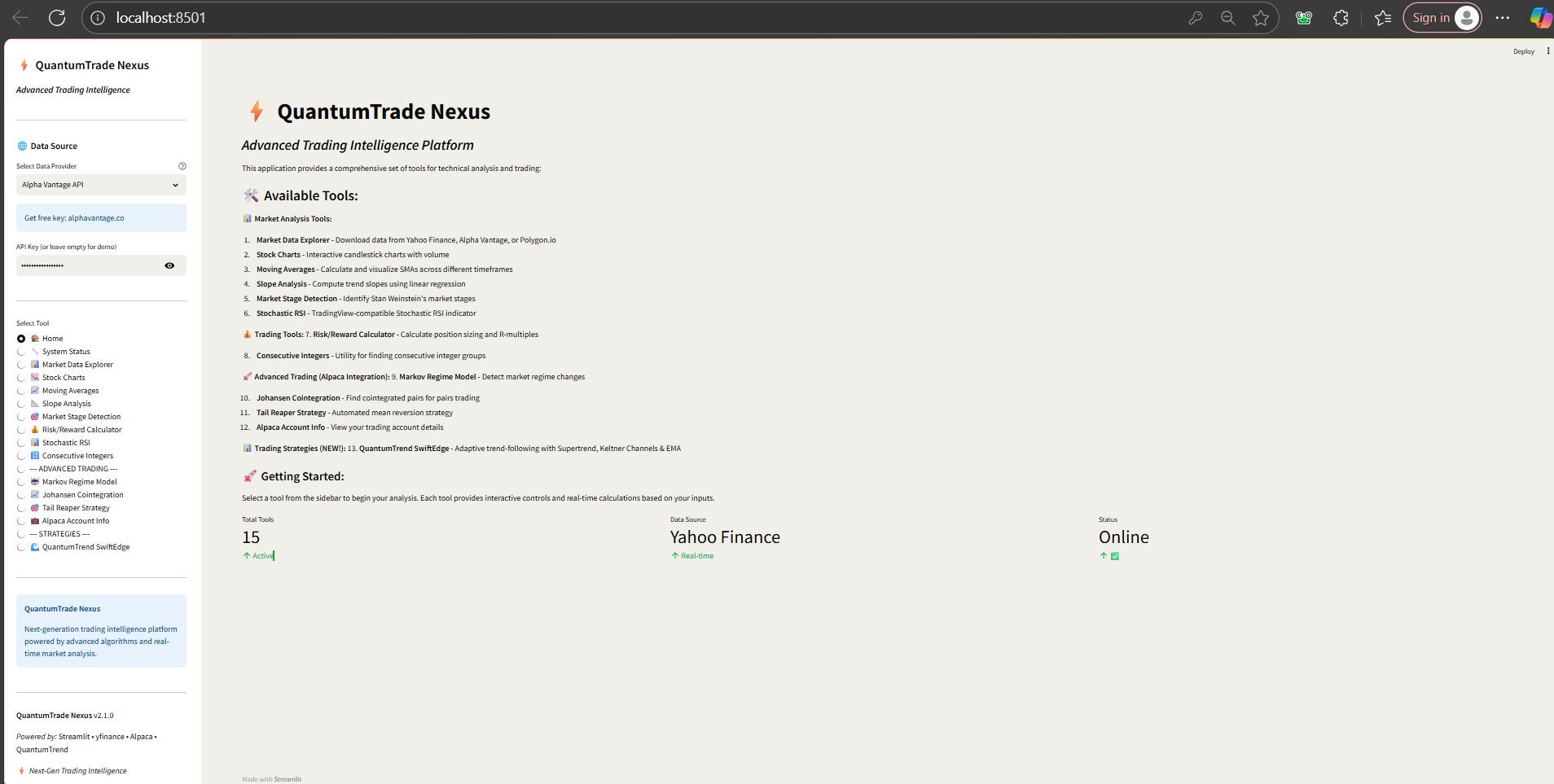Choose the Markov Regime Model tool
This screenshot has width=1554, height=784.
(21, 482)
